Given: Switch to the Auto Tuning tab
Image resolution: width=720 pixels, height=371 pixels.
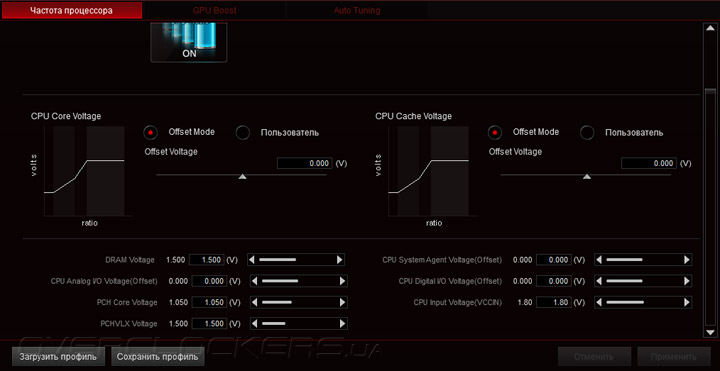Looking at the screenshot, I should click(357, 11).
